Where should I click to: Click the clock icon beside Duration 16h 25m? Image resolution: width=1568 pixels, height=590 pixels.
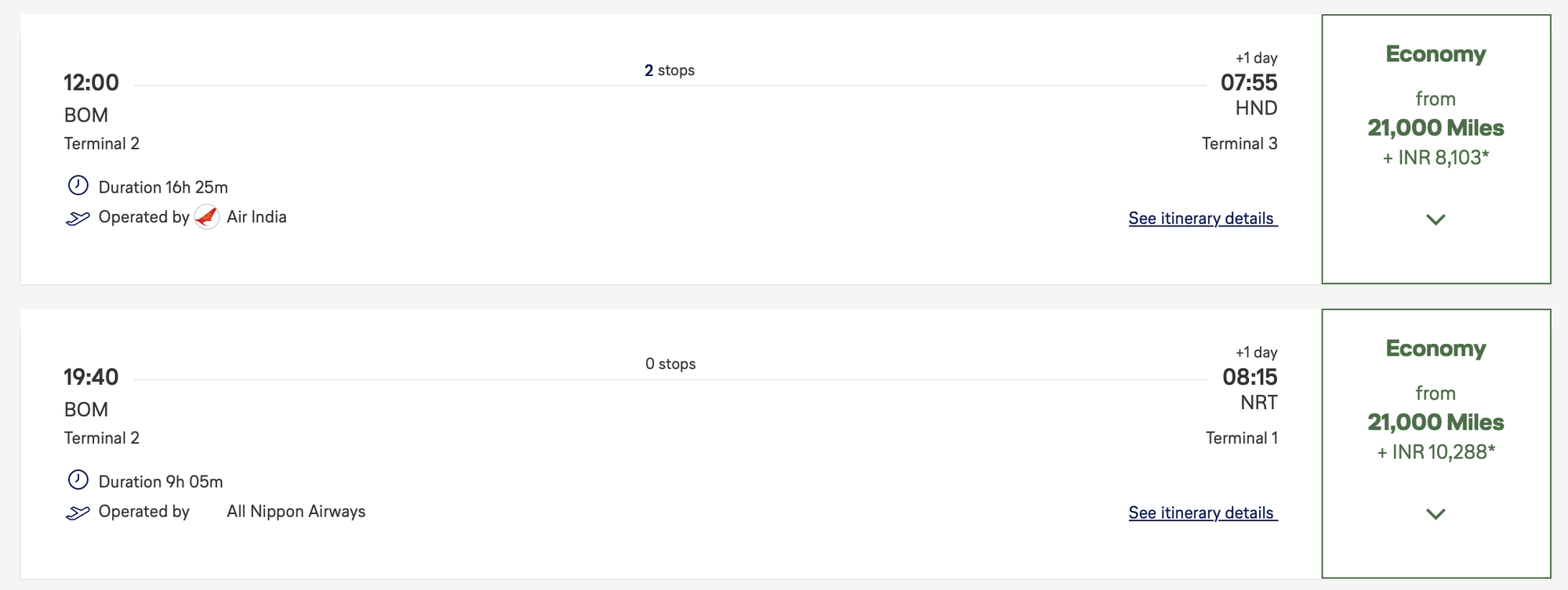point(78,186)
